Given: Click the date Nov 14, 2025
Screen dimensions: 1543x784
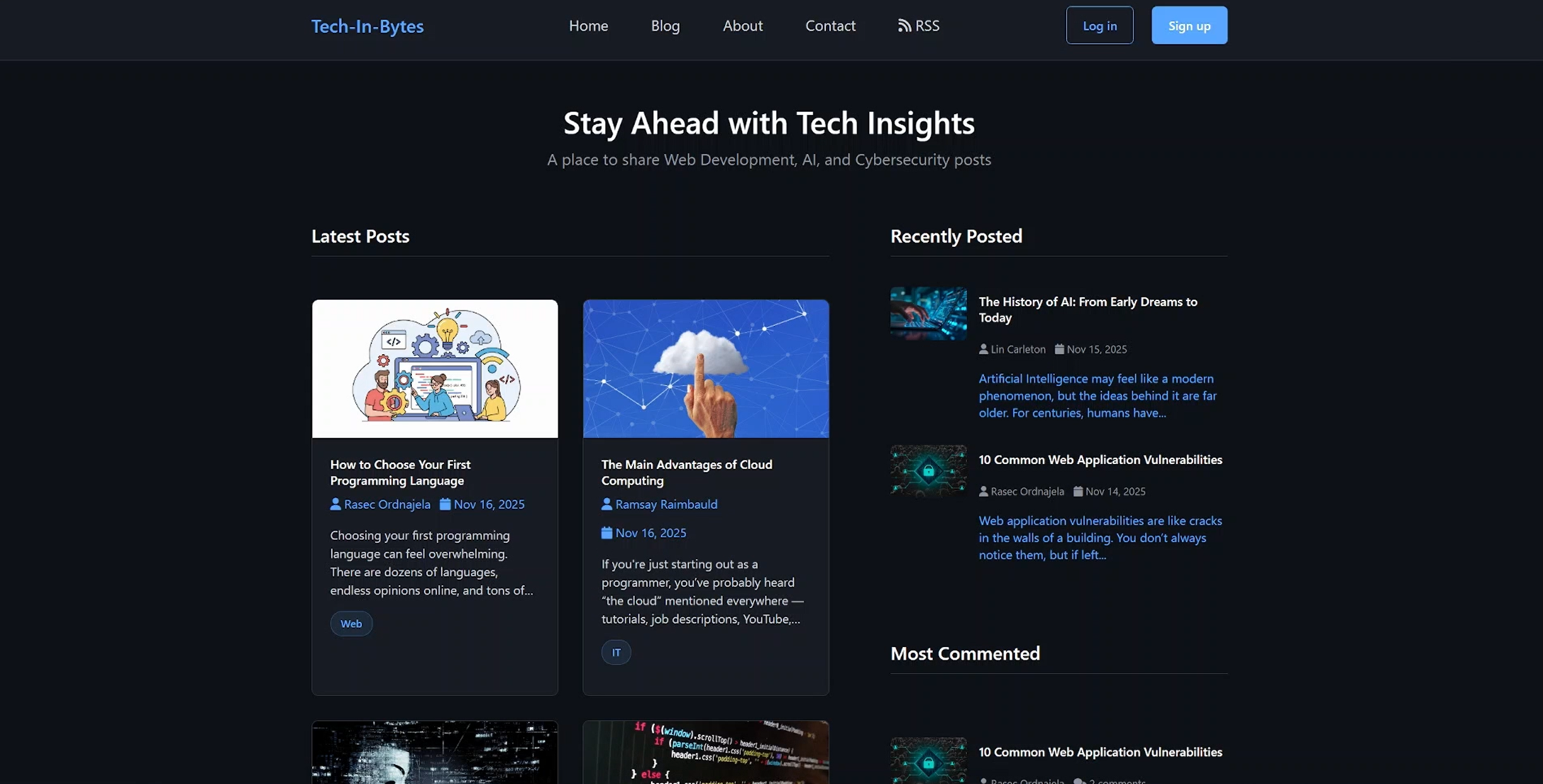Looking at the screenshot, I should (x=1115, y=491).
